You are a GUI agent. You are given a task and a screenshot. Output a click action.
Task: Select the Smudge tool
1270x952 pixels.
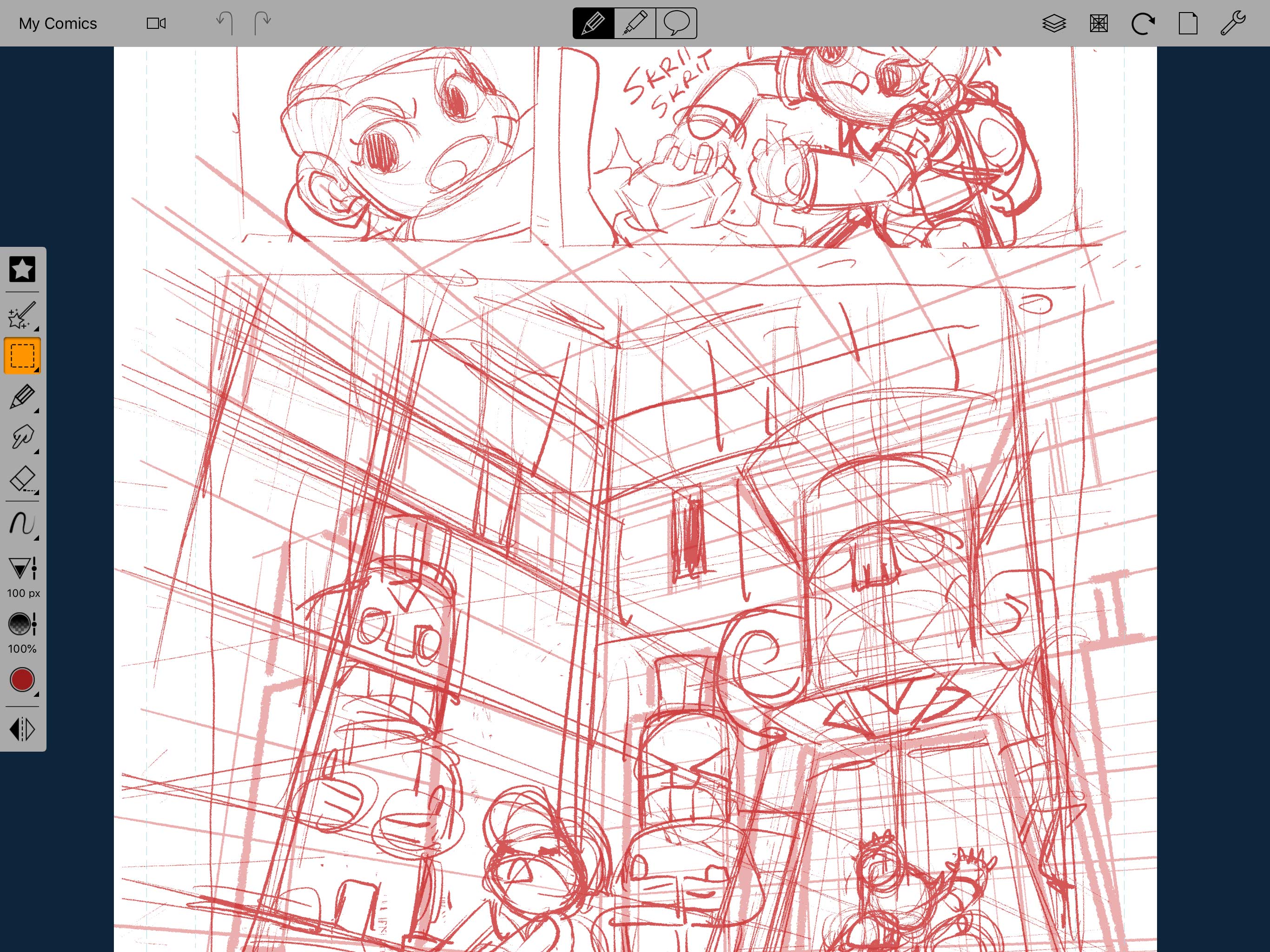tap(22, 437)
